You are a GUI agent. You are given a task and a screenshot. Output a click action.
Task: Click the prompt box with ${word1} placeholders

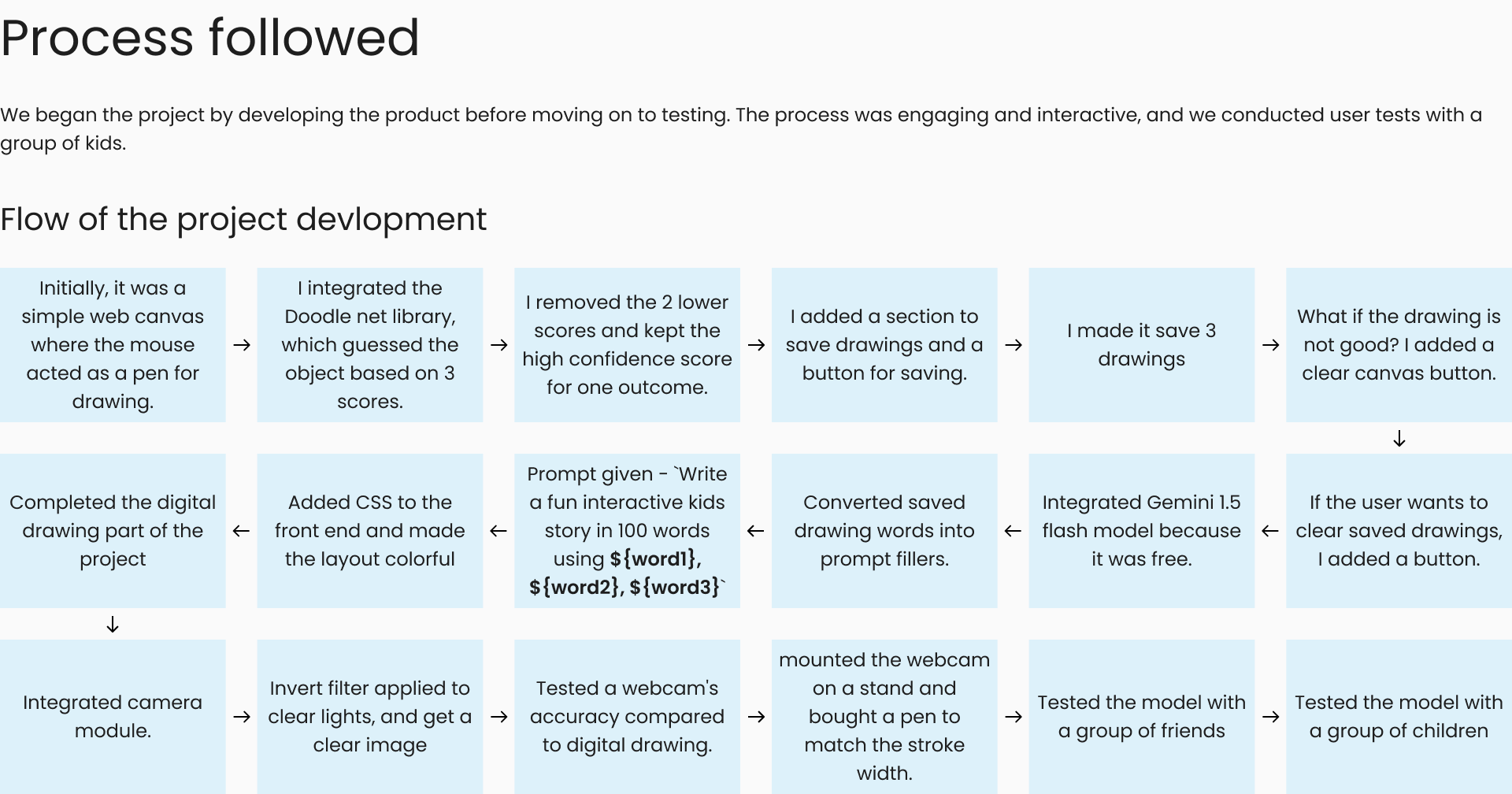[627, 531]
